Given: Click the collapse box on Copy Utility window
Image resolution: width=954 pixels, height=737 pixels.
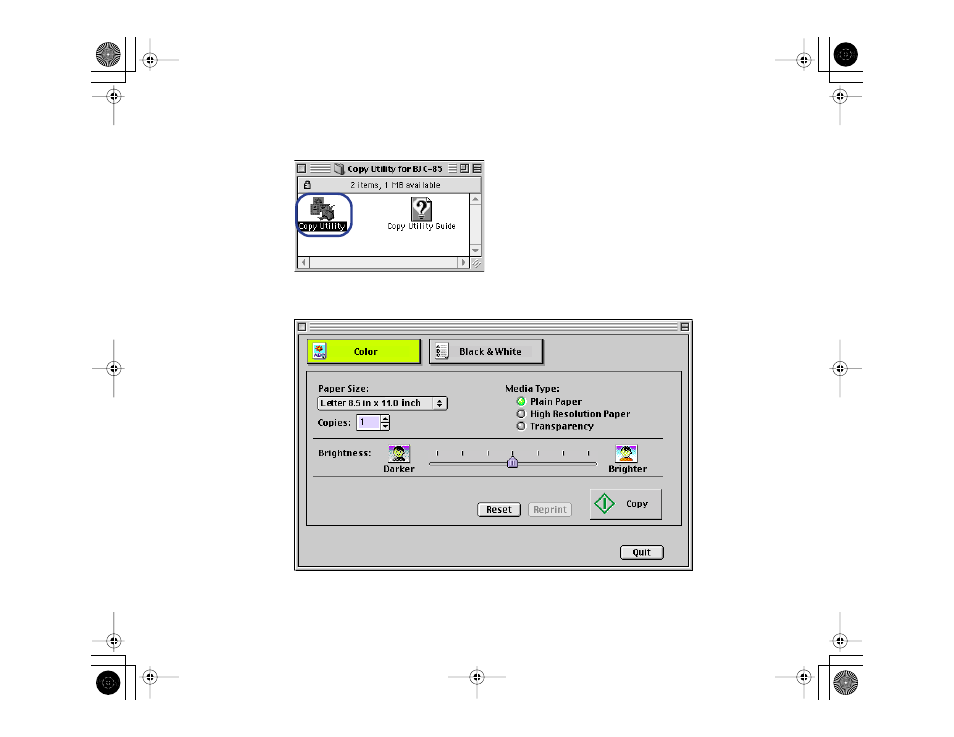Looking at the screenshot, I should click(x=684, y=326).
